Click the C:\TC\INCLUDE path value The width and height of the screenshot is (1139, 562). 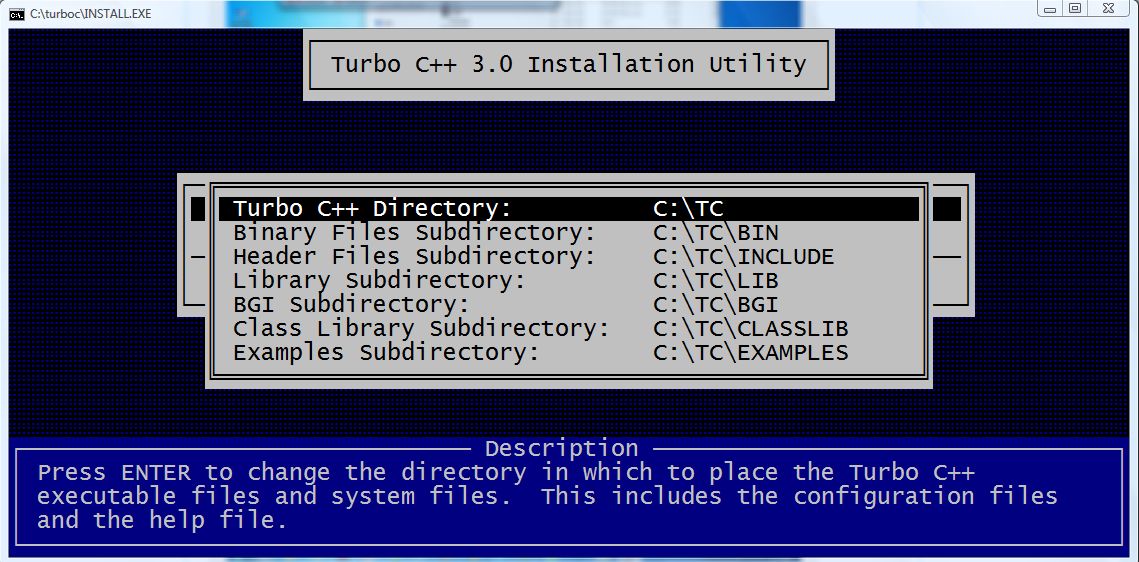[743, 257]
